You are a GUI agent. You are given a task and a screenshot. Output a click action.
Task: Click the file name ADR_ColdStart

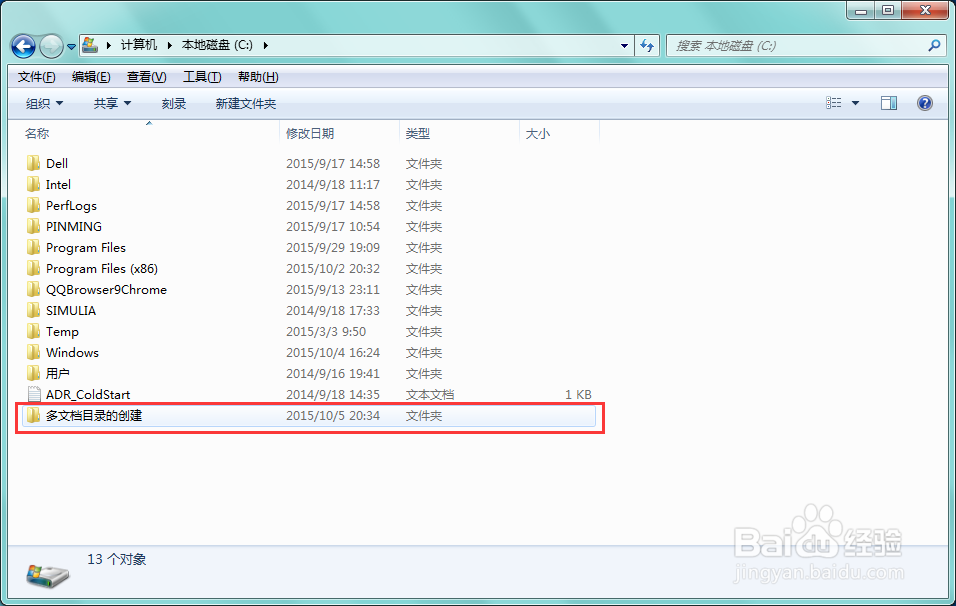point(88,394)
